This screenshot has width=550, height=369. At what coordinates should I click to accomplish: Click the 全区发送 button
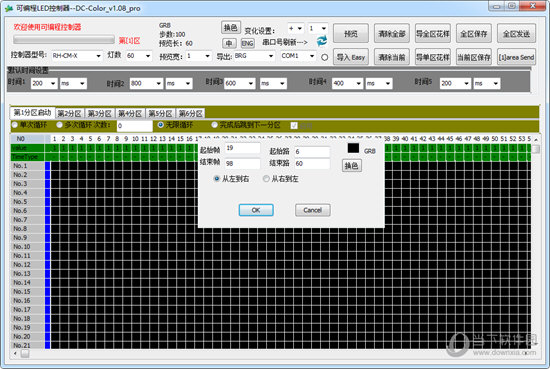tap(516, 34)
